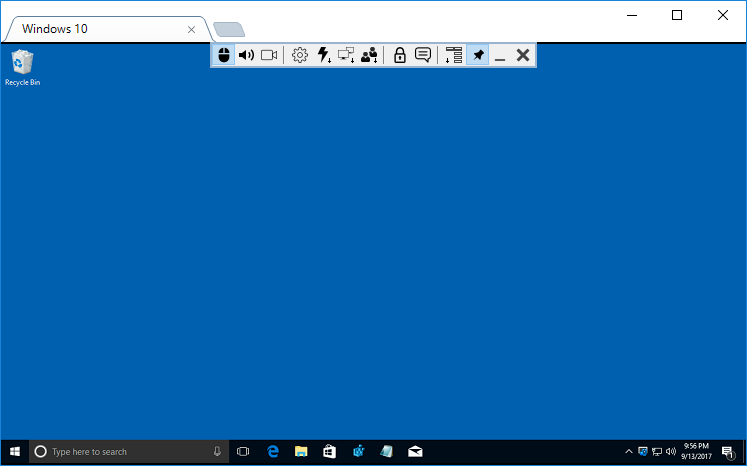Toggle the mouse input control icon
Image resolution: width=747 pixels, height=466 pixels.
click(223, 56)
